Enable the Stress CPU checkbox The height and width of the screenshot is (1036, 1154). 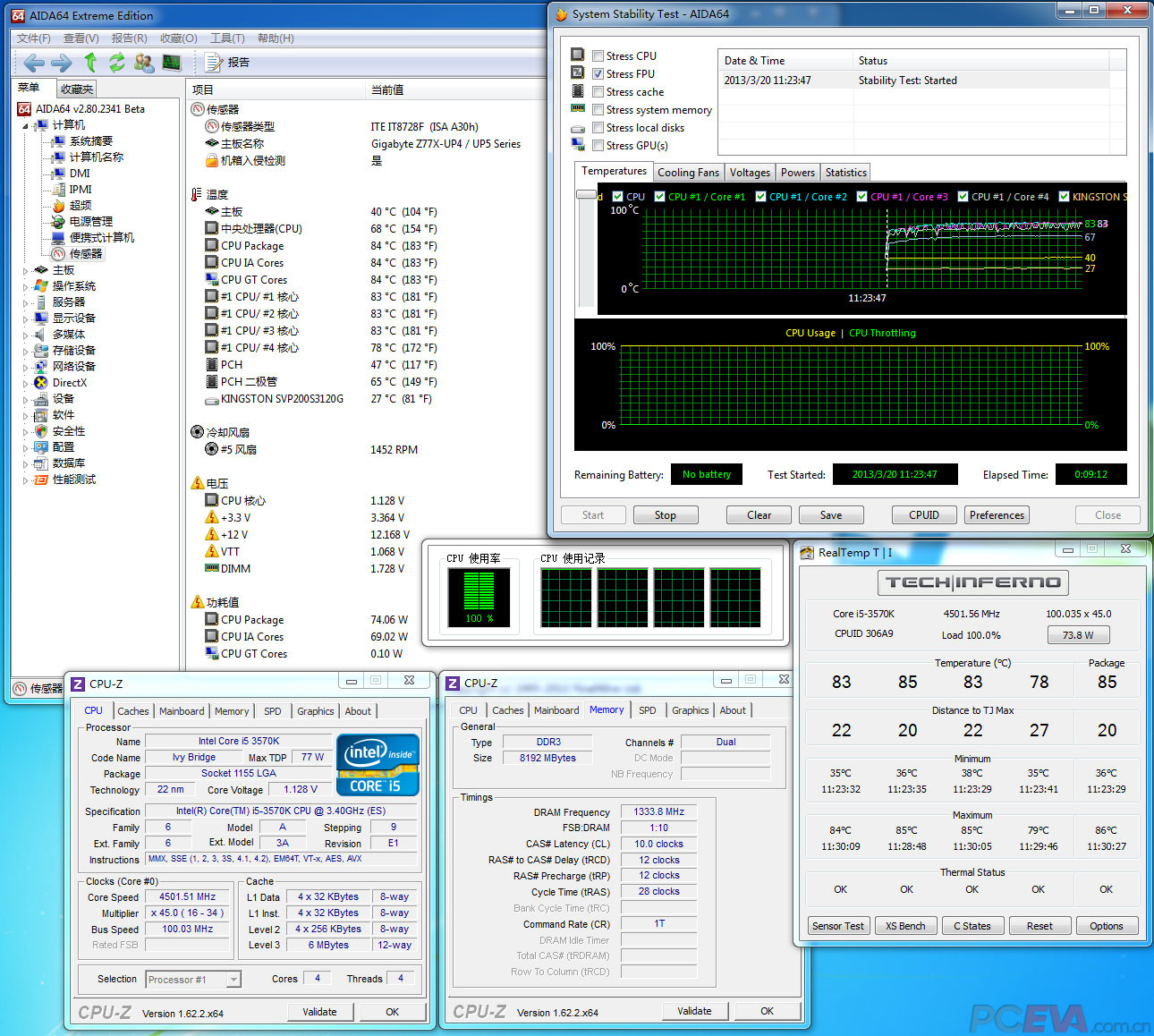598,56
